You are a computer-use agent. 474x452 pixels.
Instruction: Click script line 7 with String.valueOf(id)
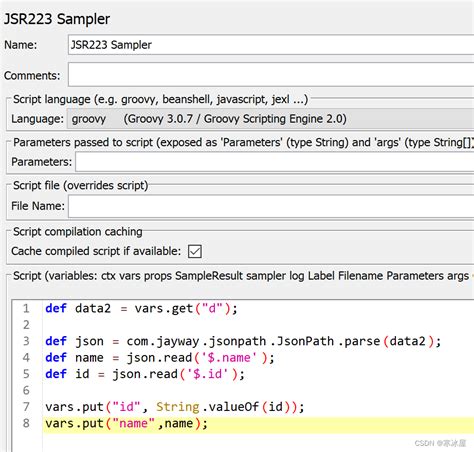tap(259, 407)
